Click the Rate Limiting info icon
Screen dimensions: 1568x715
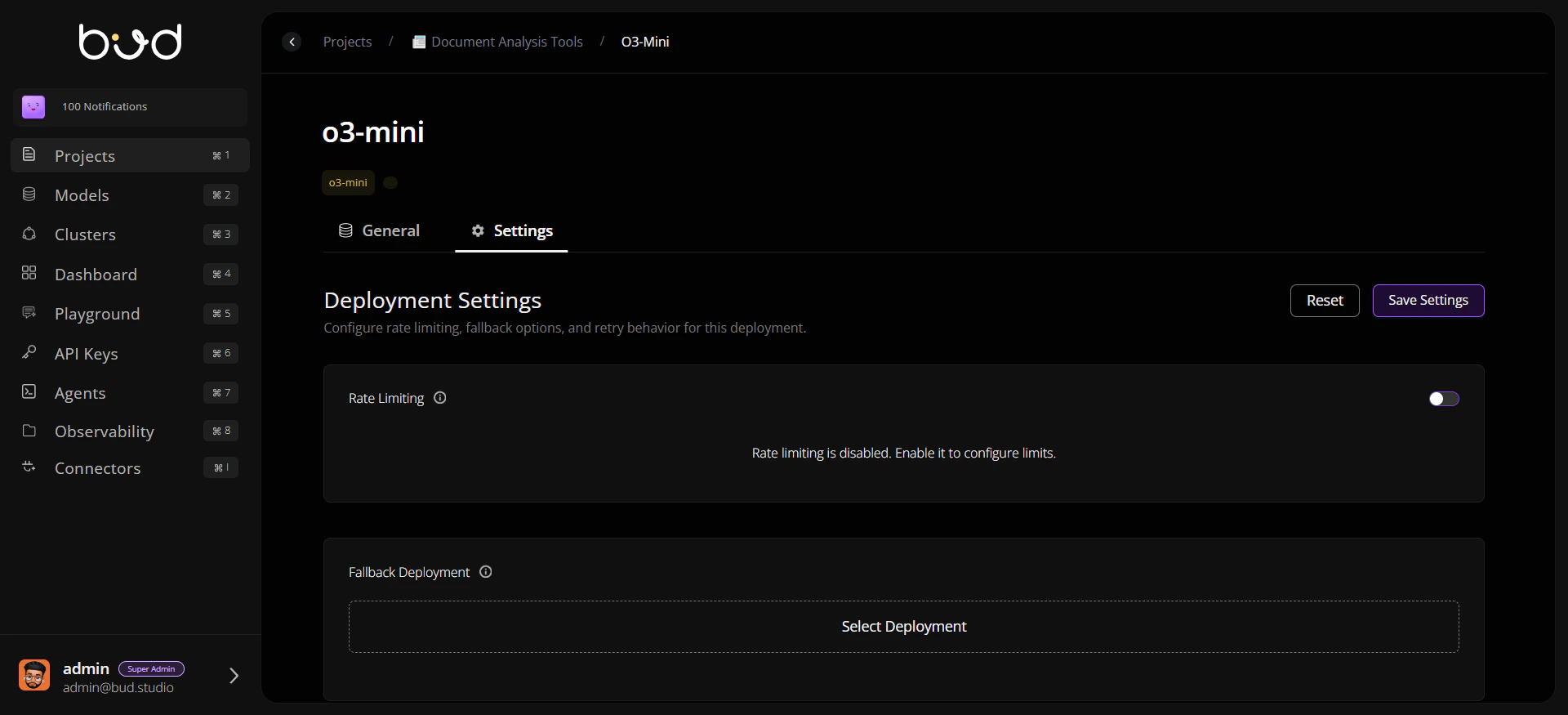(440, 398)
